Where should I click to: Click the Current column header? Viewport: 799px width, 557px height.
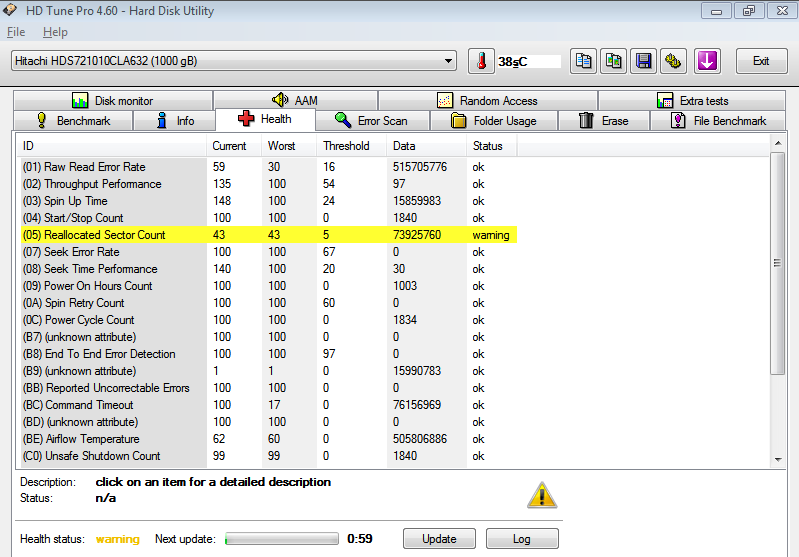(234, 146)
